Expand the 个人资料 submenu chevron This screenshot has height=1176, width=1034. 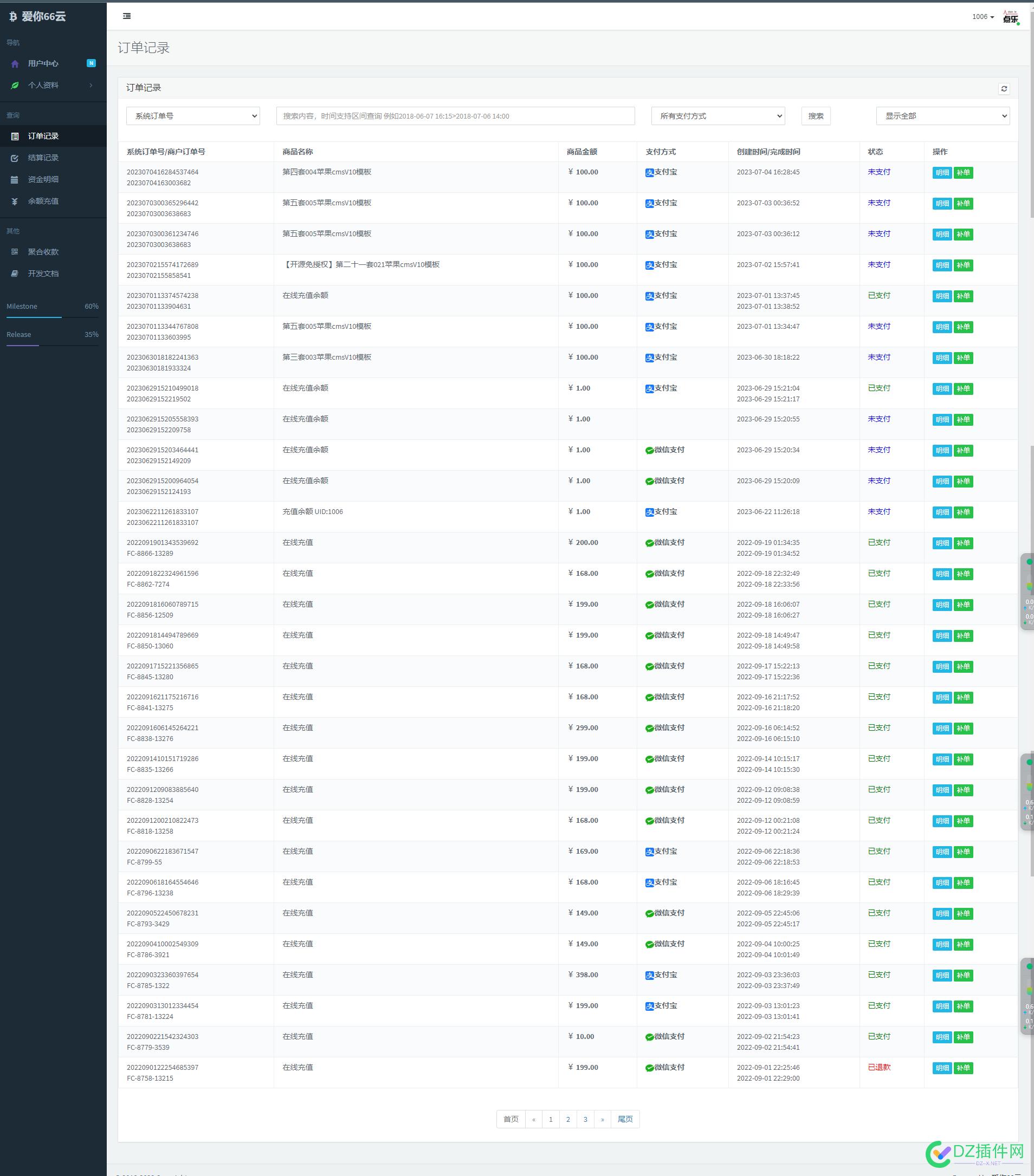click(91, 85)
